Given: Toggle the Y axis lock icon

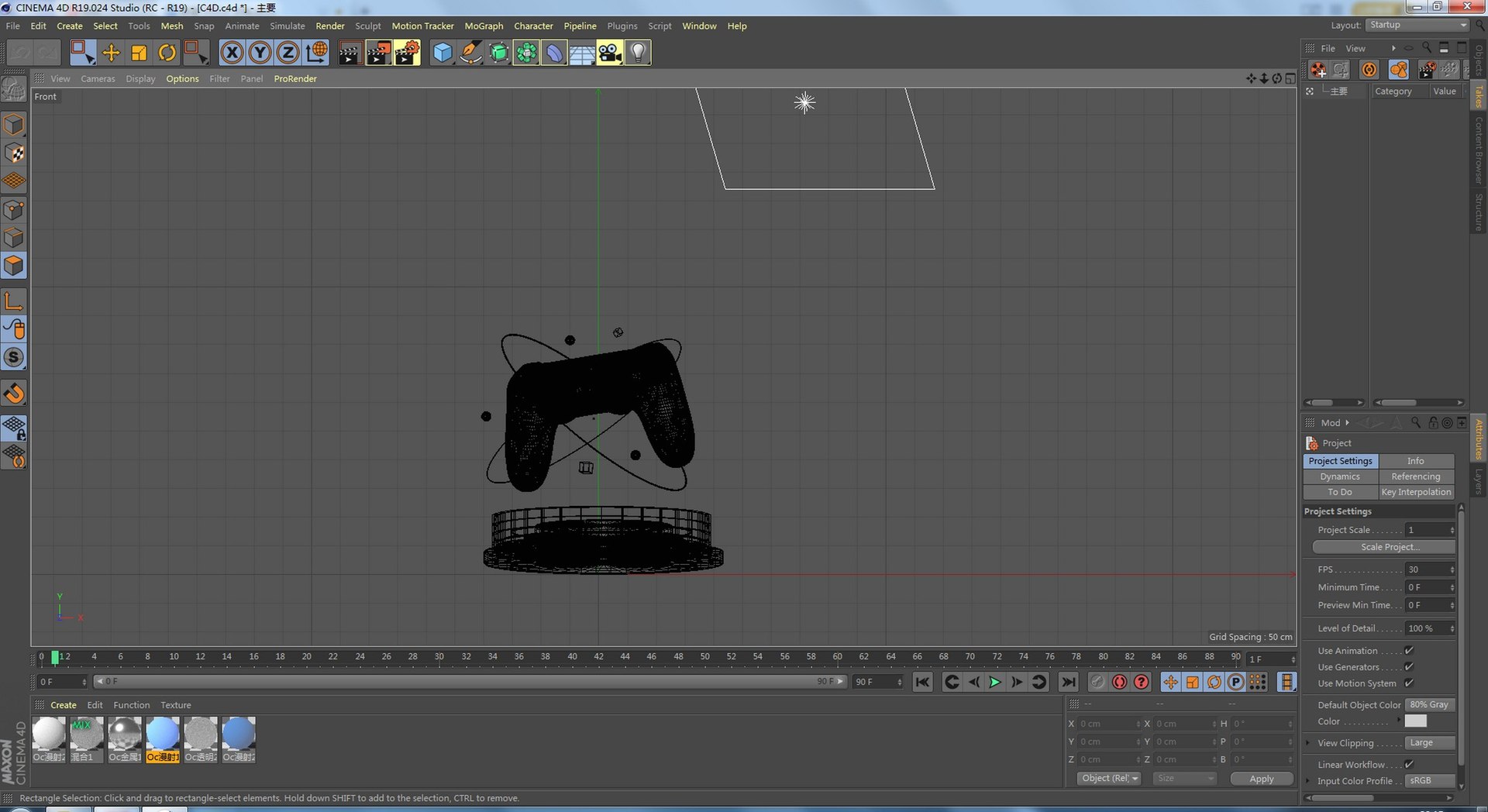Looking at the screenshot, I should (260, 53).
